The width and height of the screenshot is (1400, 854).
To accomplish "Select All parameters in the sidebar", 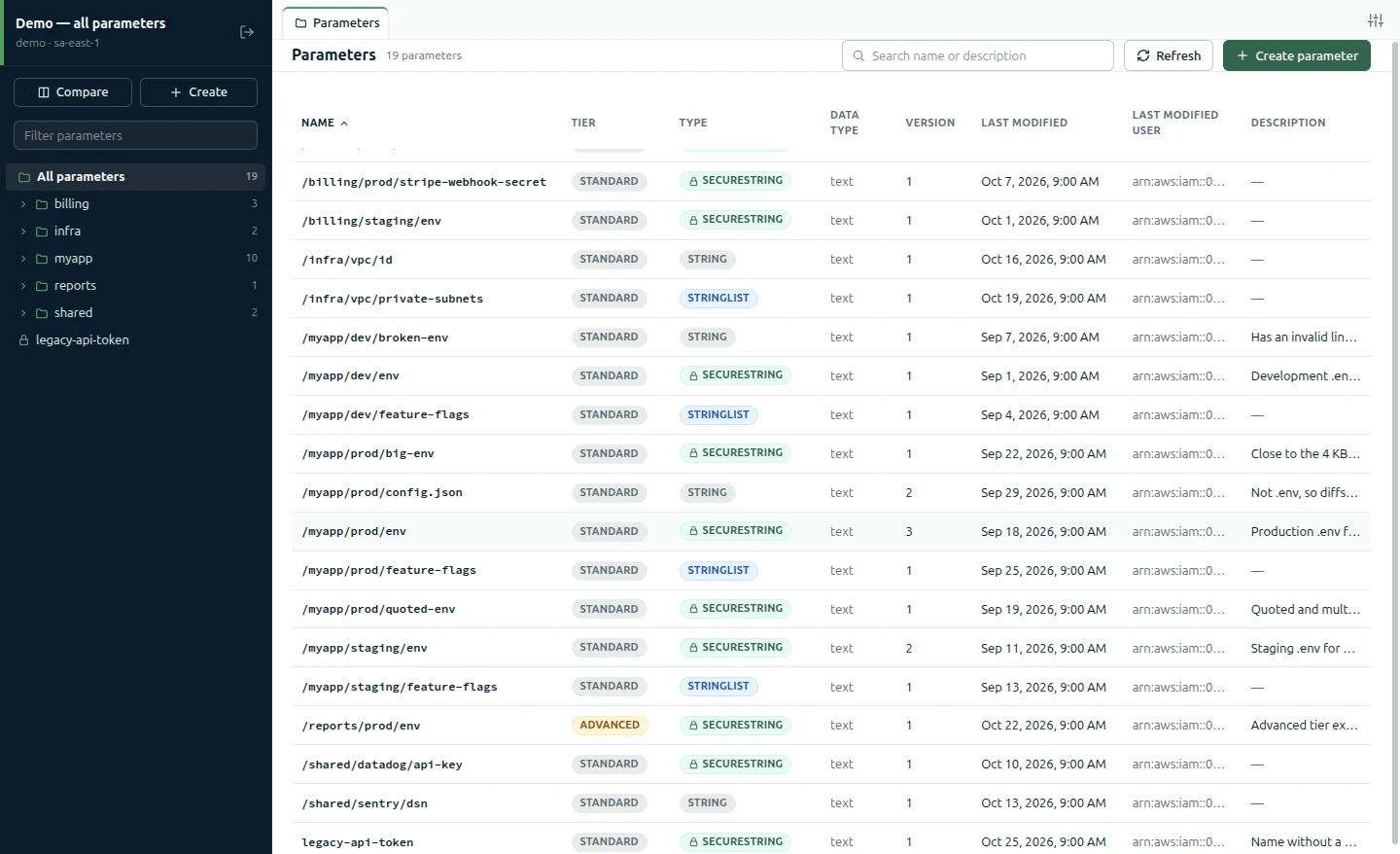I will [136, 177].
